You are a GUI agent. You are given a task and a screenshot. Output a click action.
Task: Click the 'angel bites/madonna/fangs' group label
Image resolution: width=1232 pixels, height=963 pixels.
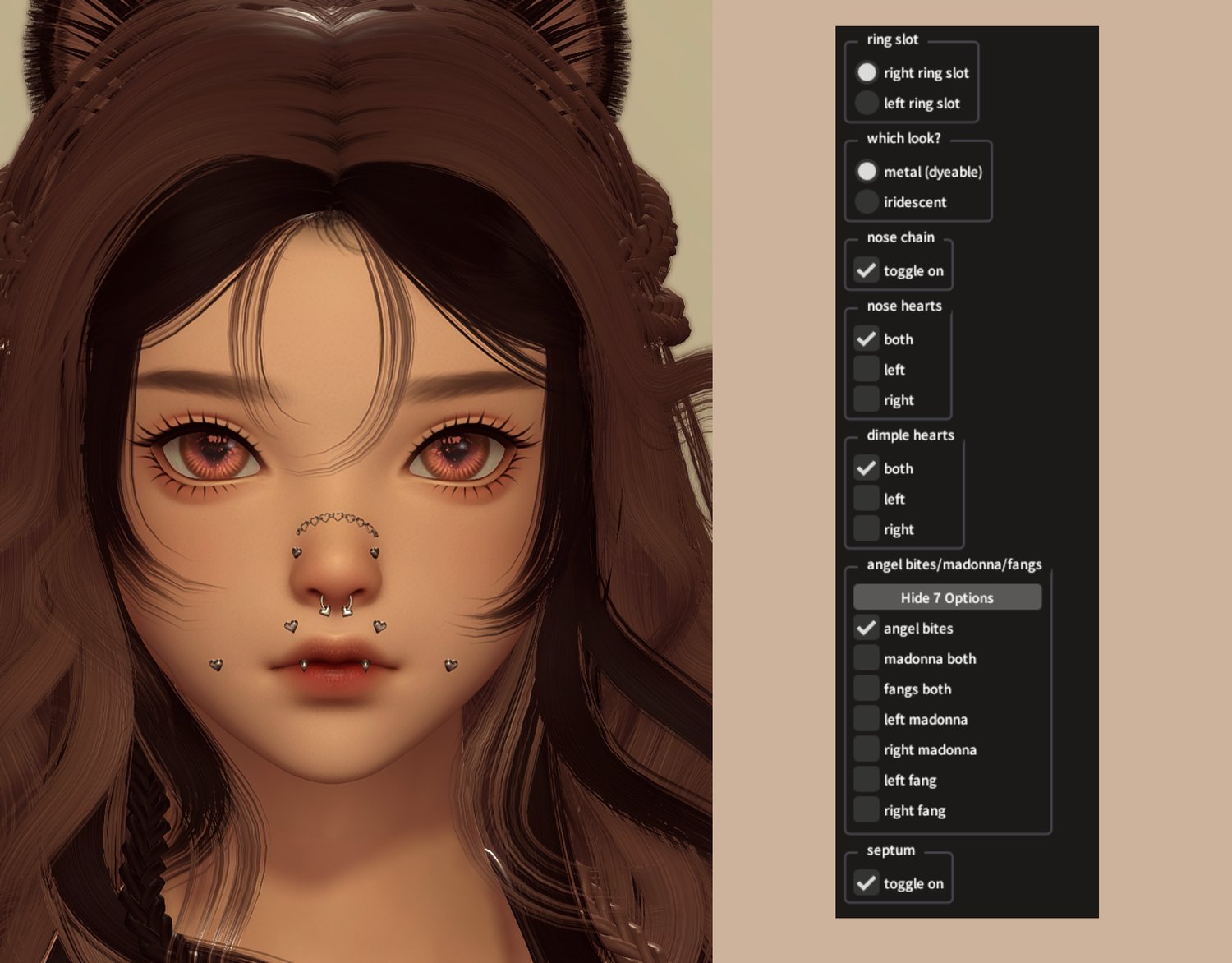pyautogui.click(x=954, y=564)
